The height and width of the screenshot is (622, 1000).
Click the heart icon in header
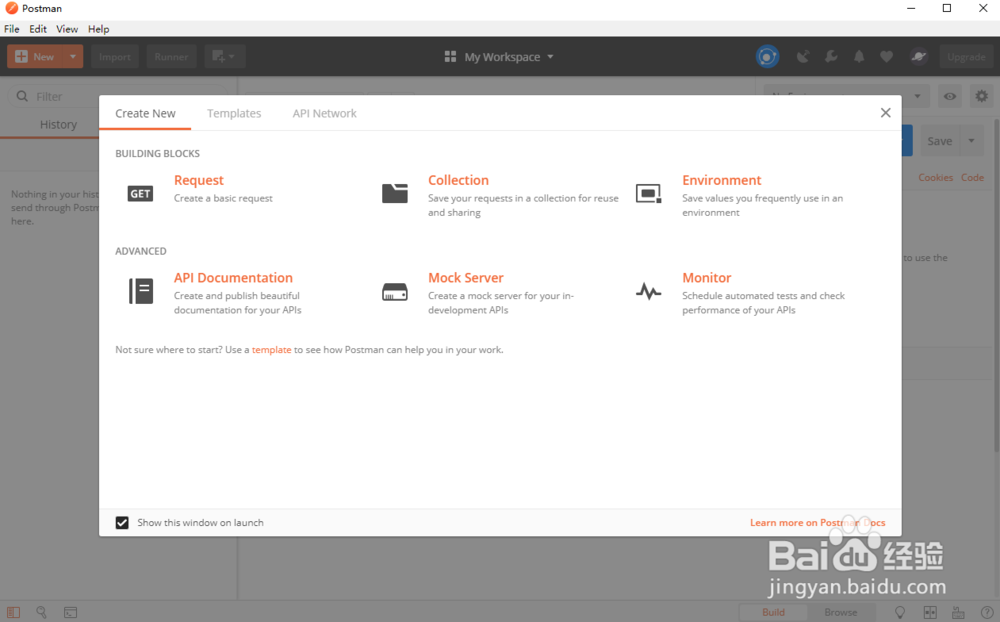point(886,57)
